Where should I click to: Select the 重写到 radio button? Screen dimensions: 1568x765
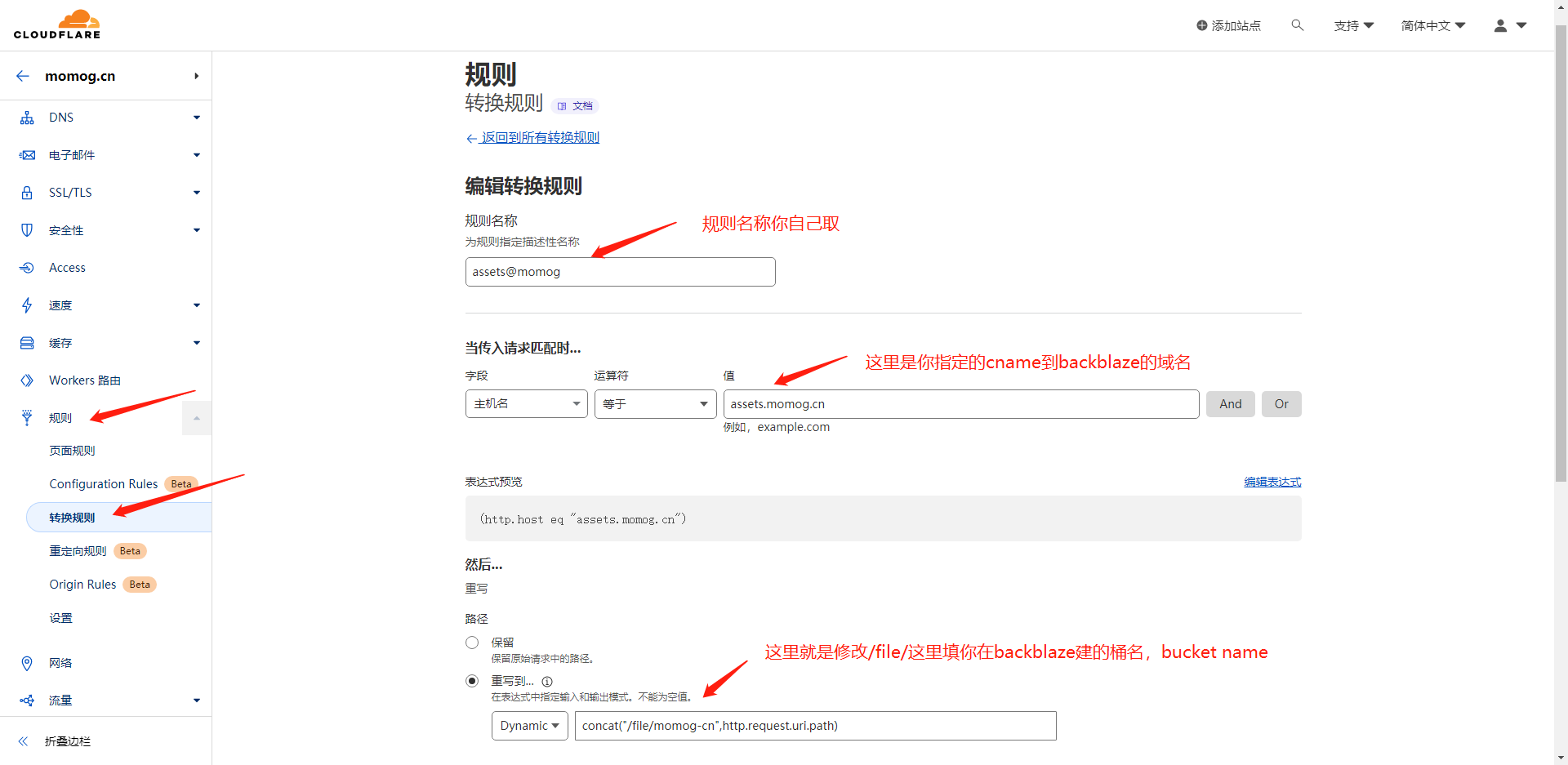(472, 681)
